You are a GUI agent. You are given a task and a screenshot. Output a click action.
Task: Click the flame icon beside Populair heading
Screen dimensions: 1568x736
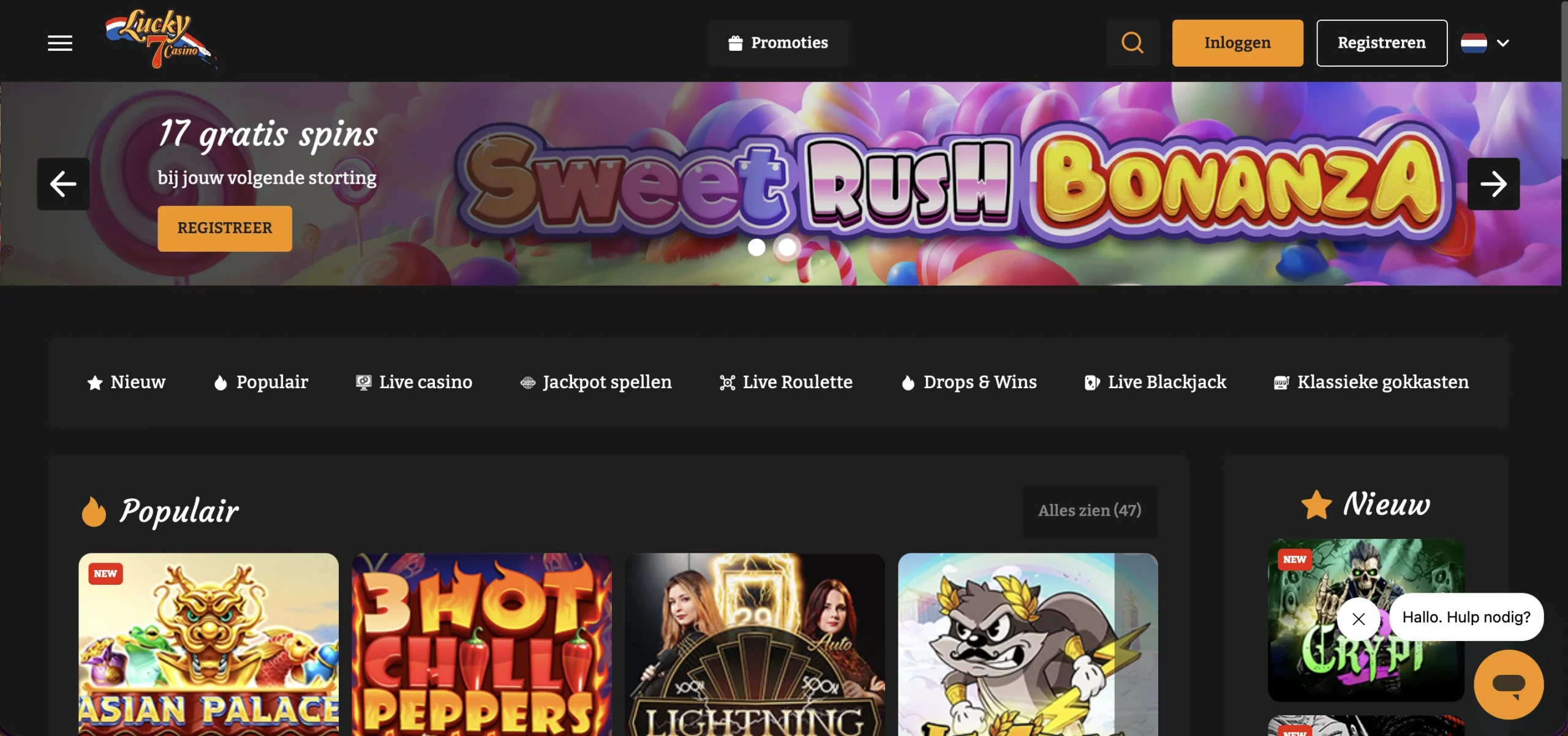pos(94,511)
